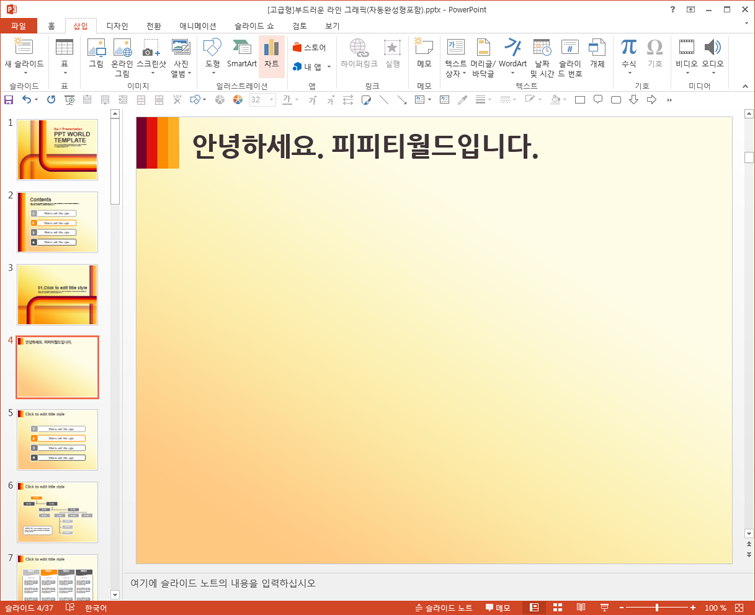Toggle Comments (메모) pane in status bar
The width and height of the screenshot is (755, 615).
[x=498, y=608]
